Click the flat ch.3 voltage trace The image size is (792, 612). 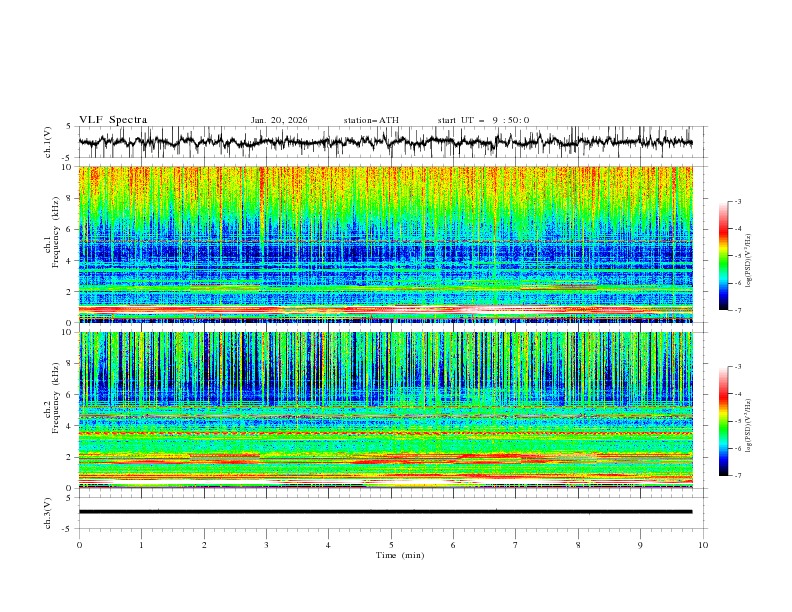click(385, 512)
